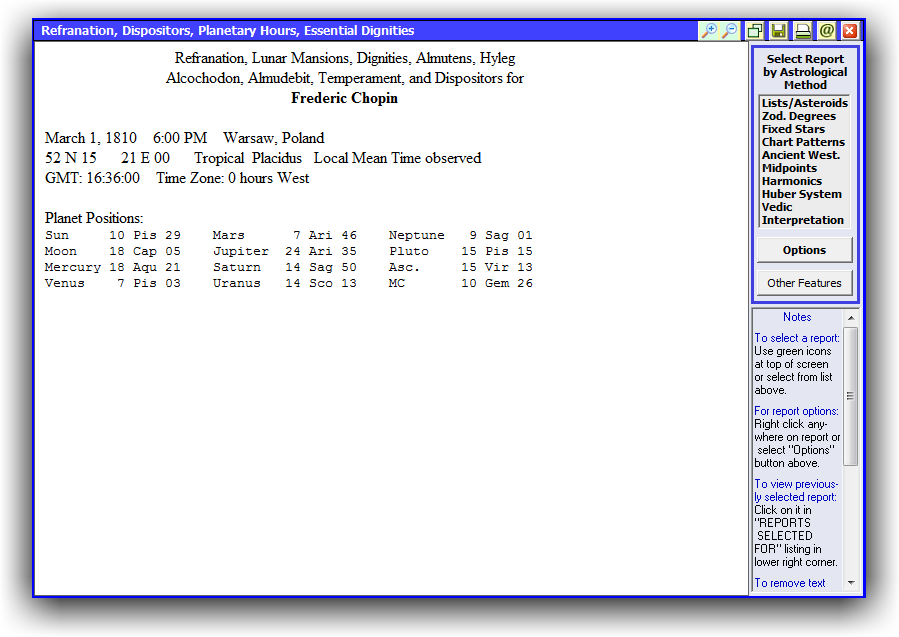The width and height of the screenshot is (899, 637).
Task: Select Lists/Asteroids report method
Action: point(804,103)
